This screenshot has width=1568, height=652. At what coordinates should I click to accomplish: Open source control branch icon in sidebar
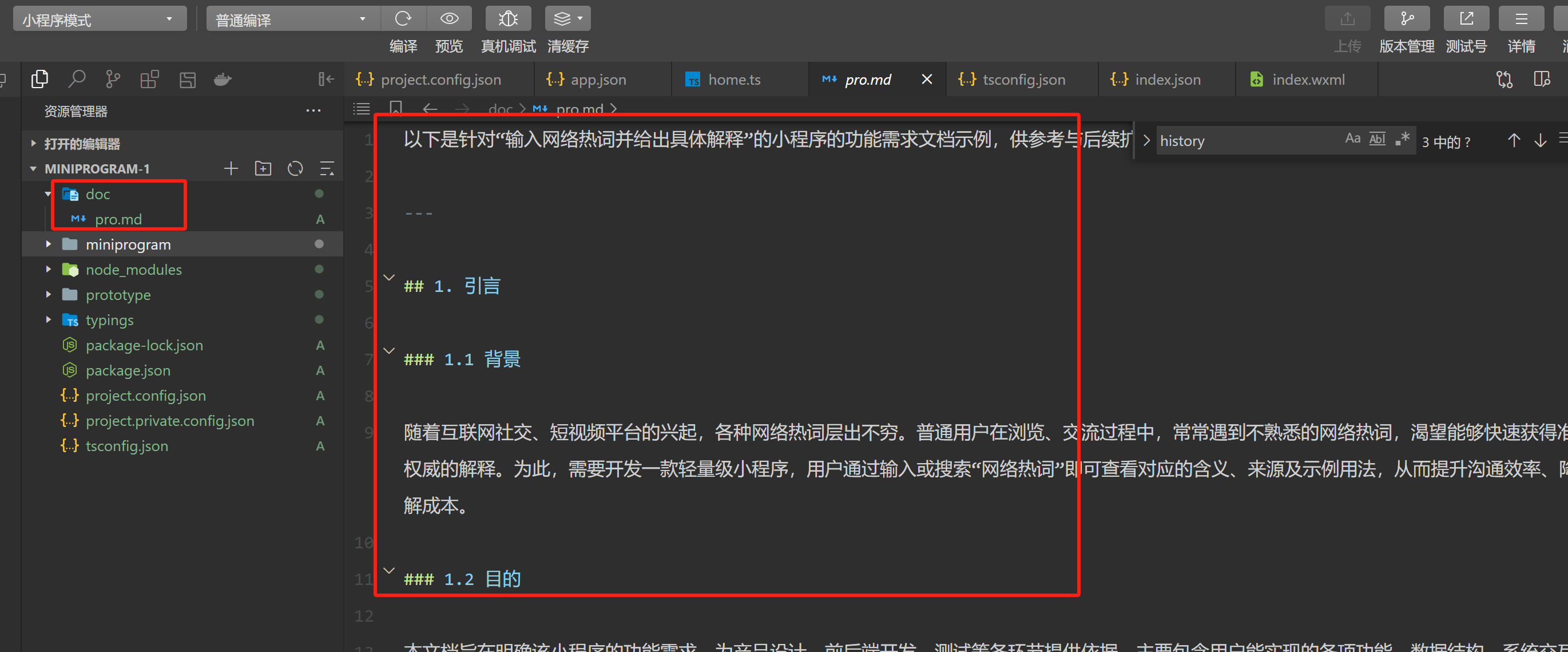point(113,79)
